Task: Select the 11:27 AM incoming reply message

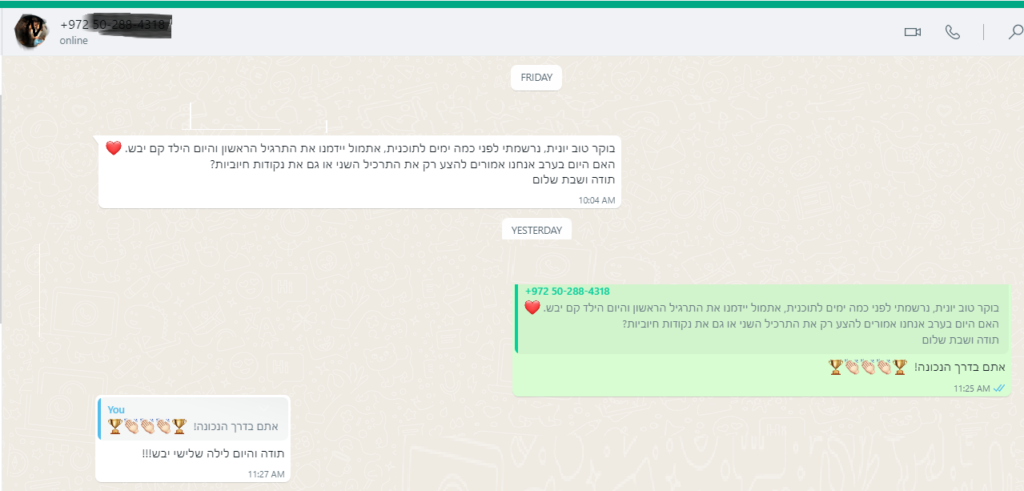Action: [193, 439]
